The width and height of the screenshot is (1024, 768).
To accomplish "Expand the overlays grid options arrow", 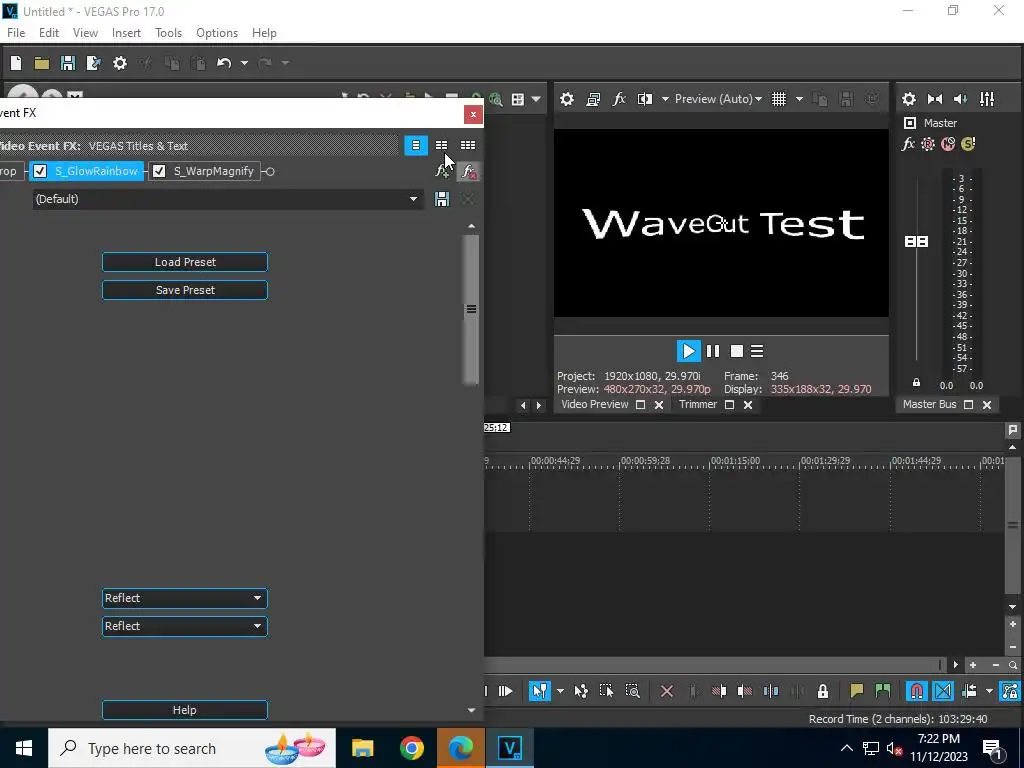I will point(799,99).
